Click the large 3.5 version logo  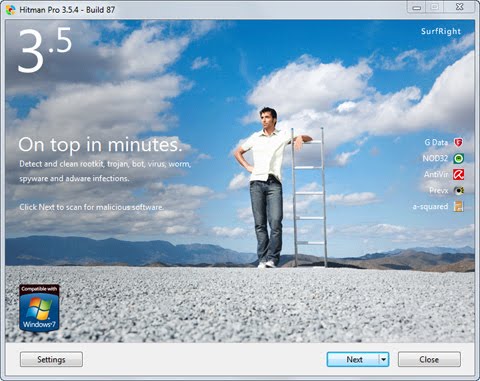coord(44,50)
